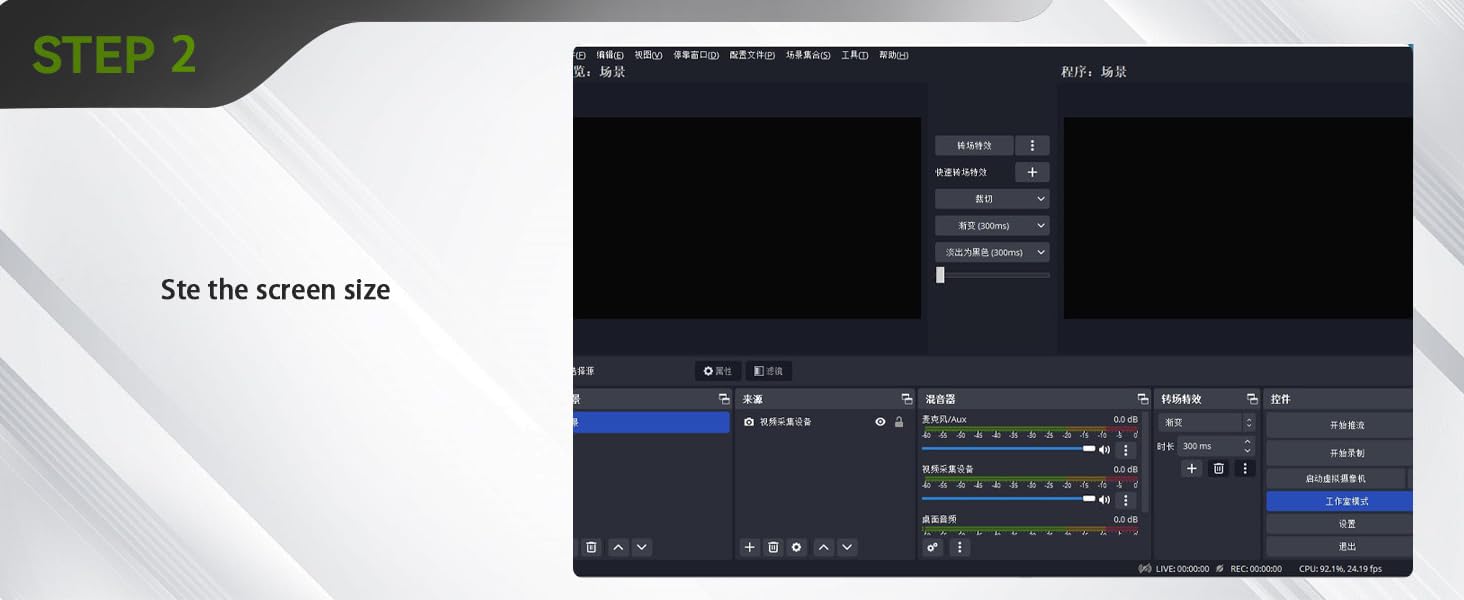Expand the 渐变 (300ms) quick transition dropdown
Screen dimensions: 1464x600
tap(992, 226)
